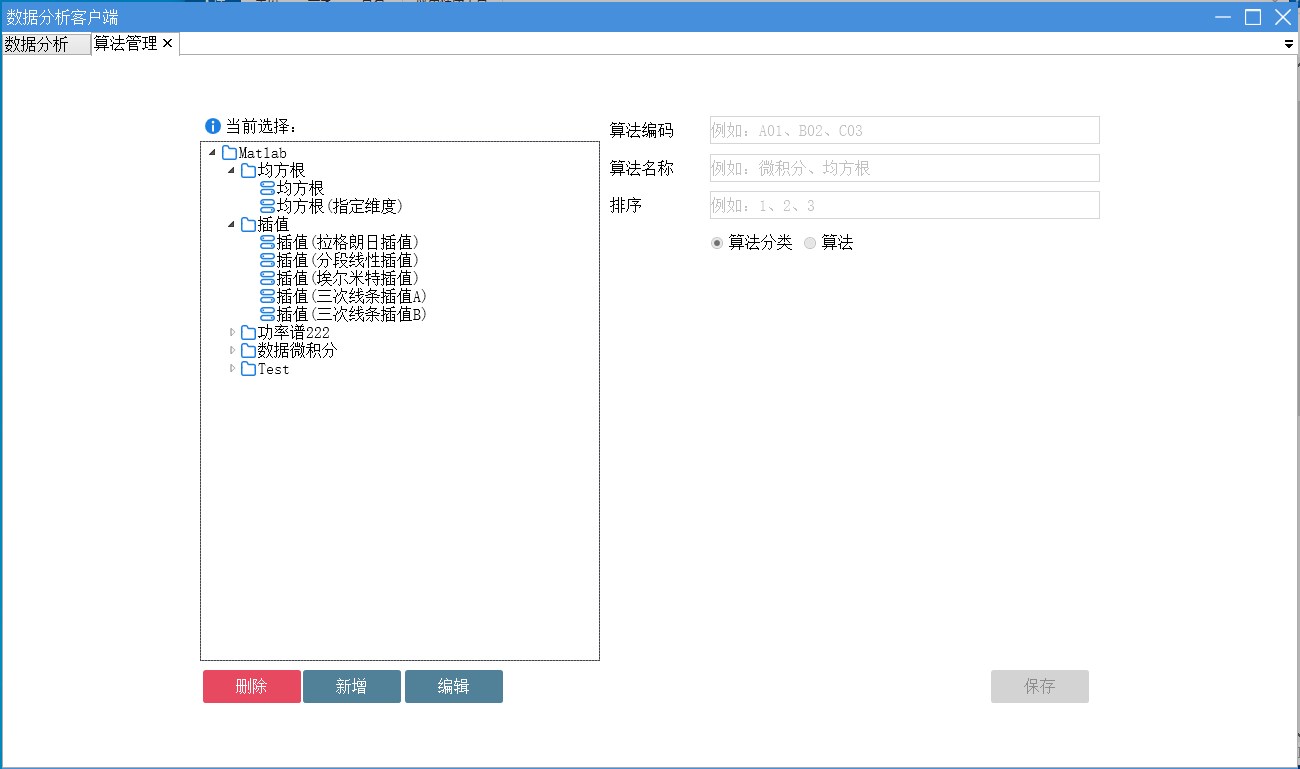
Task: Expand the 功率谱222 tree node
Action: (x=232, y=333)
